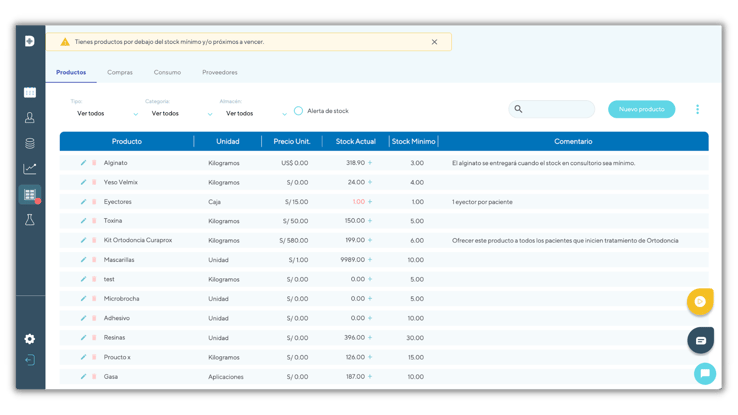Add stock to Alginato with plus icon
Image resolution: width=738 pixels, height=415 pixels.
370,163
